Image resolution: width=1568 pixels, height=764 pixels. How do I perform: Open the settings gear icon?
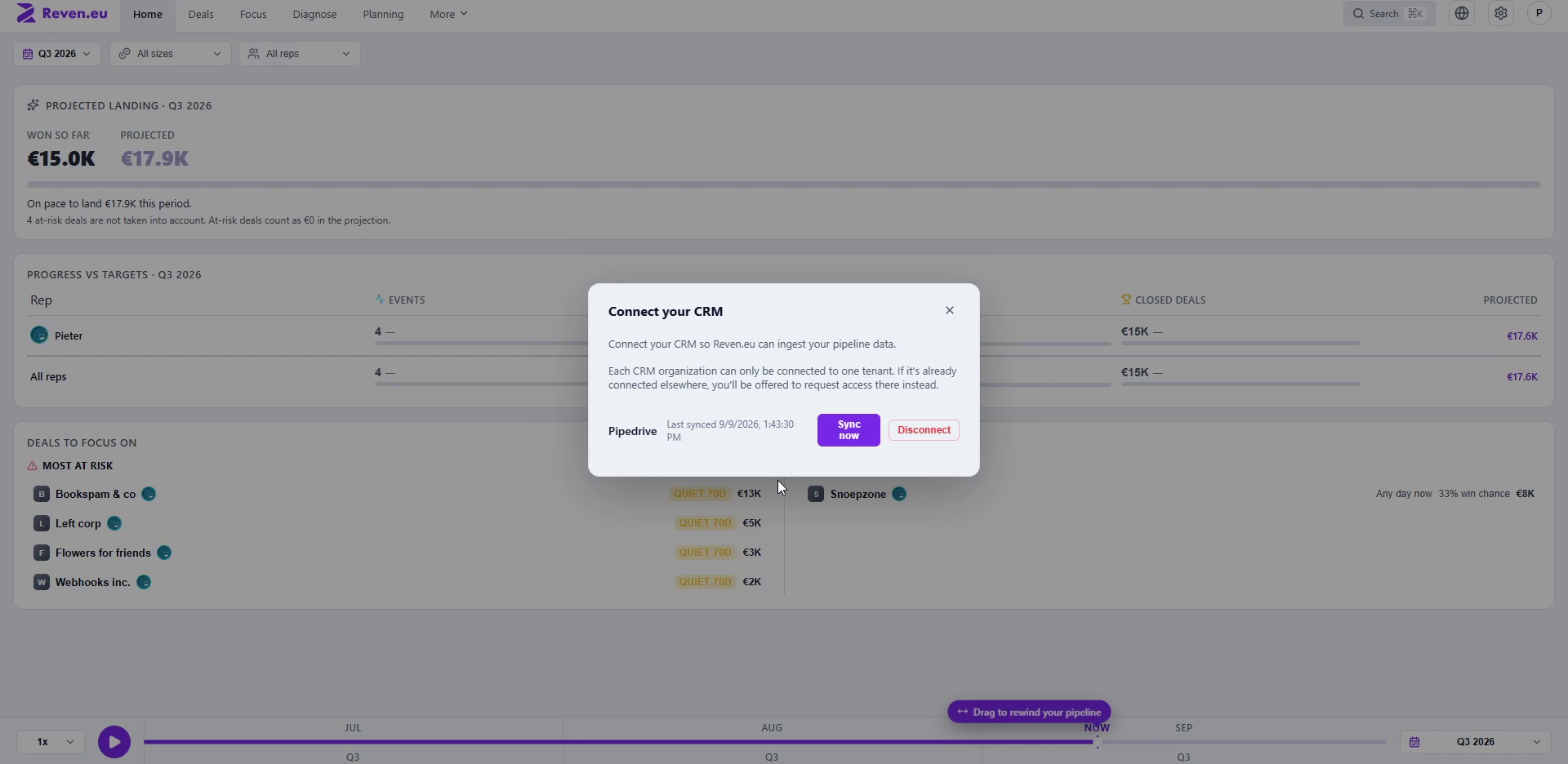click(1501, 13)
